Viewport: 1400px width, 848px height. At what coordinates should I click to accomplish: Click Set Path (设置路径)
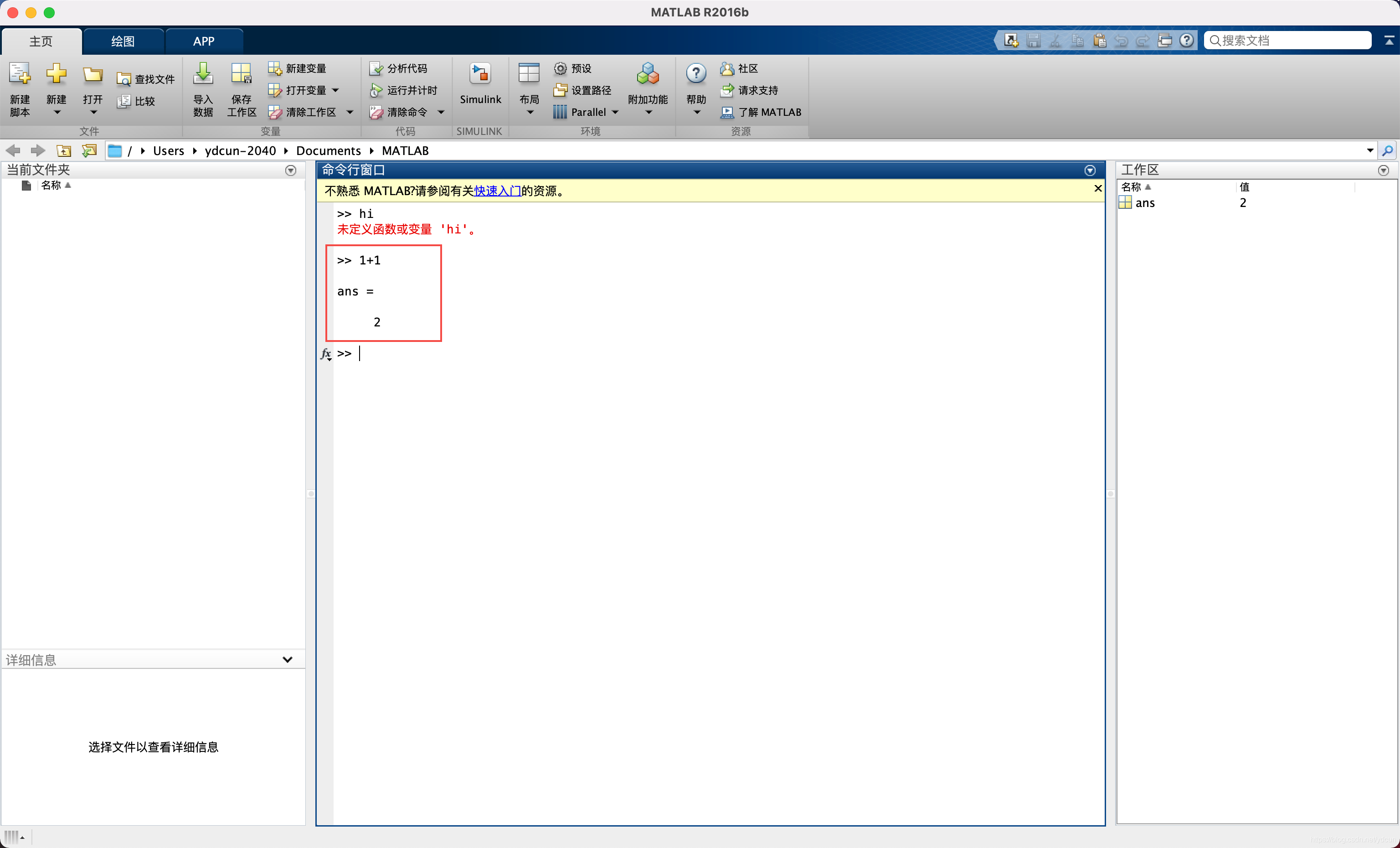[x=582, y=90]
